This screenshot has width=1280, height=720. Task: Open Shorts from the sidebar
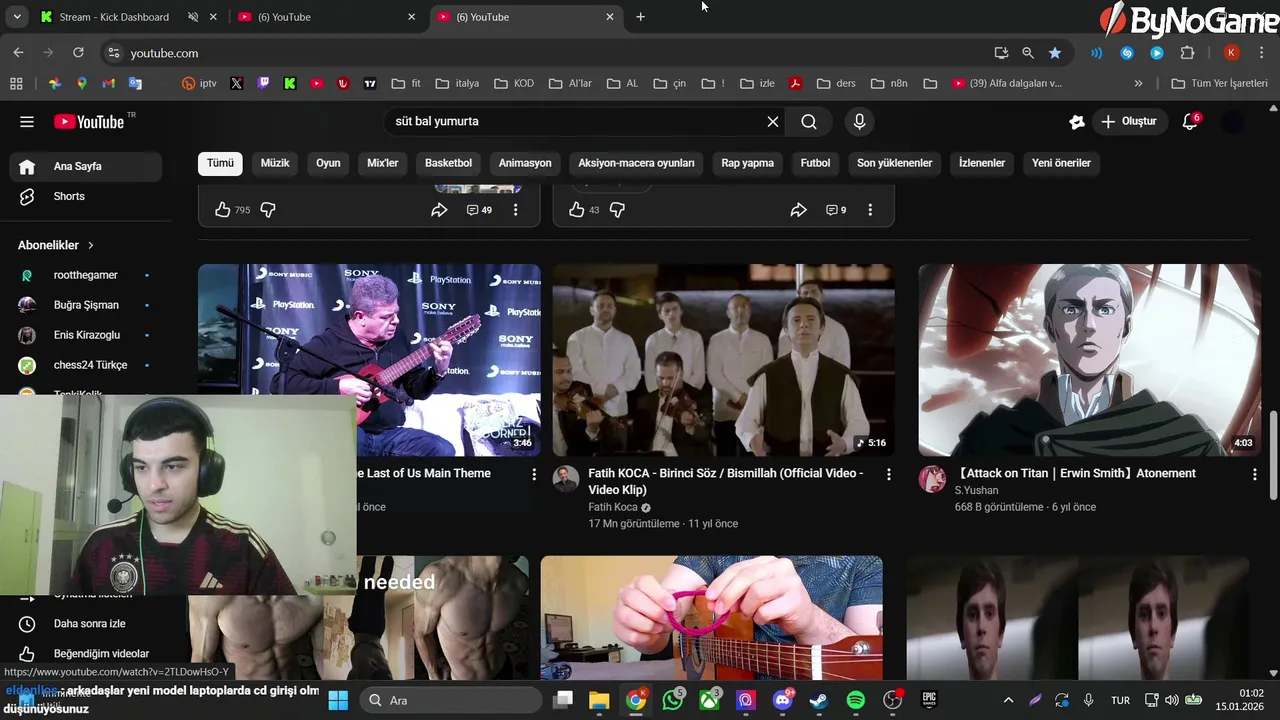[85, 197]
